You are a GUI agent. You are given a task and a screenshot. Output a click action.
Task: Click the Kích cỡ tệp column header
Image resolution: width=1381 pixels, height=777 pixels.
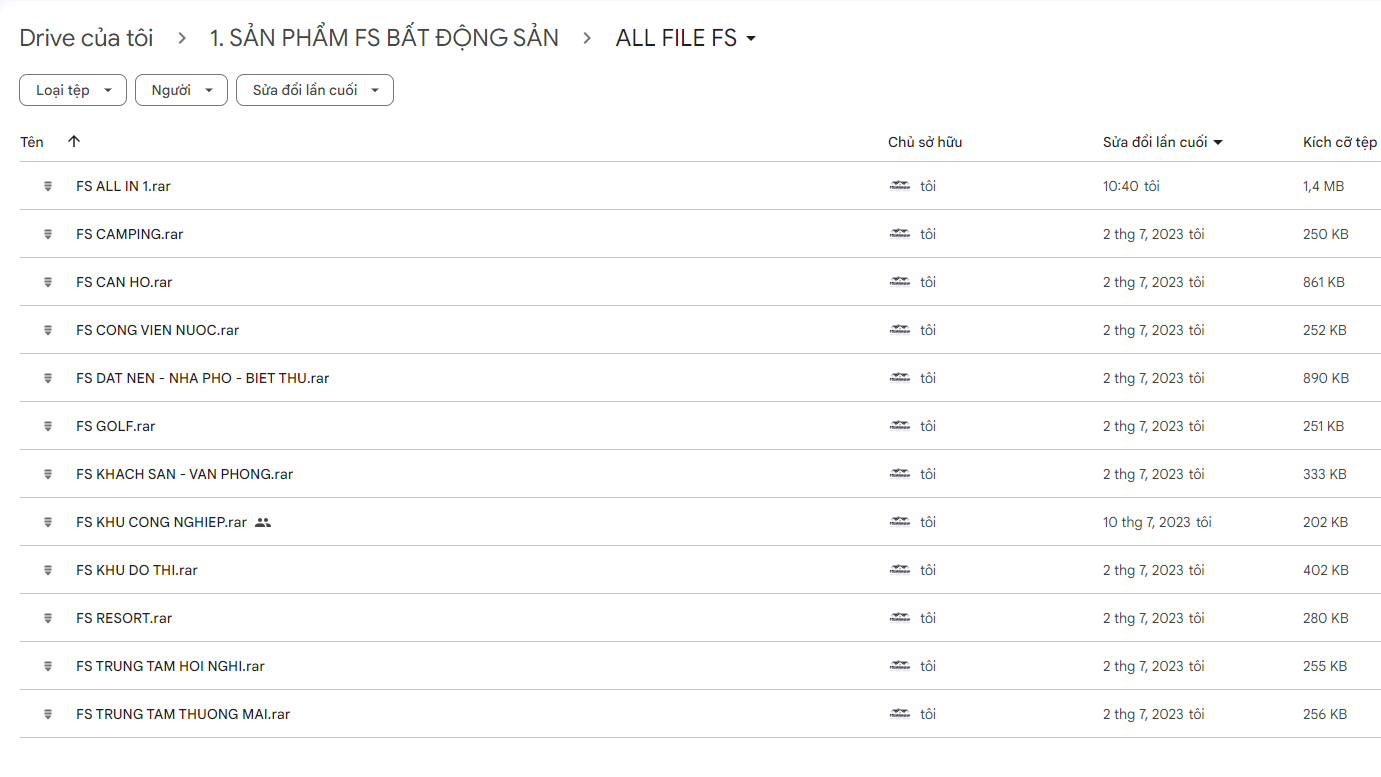1340,142
